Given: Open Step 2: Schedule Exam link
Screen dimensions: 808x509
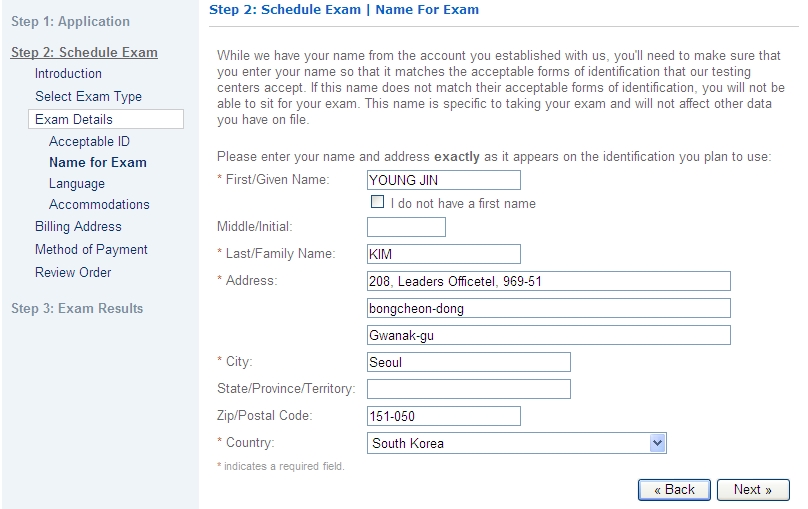Looking at the screenshot, I should (84, 53).
